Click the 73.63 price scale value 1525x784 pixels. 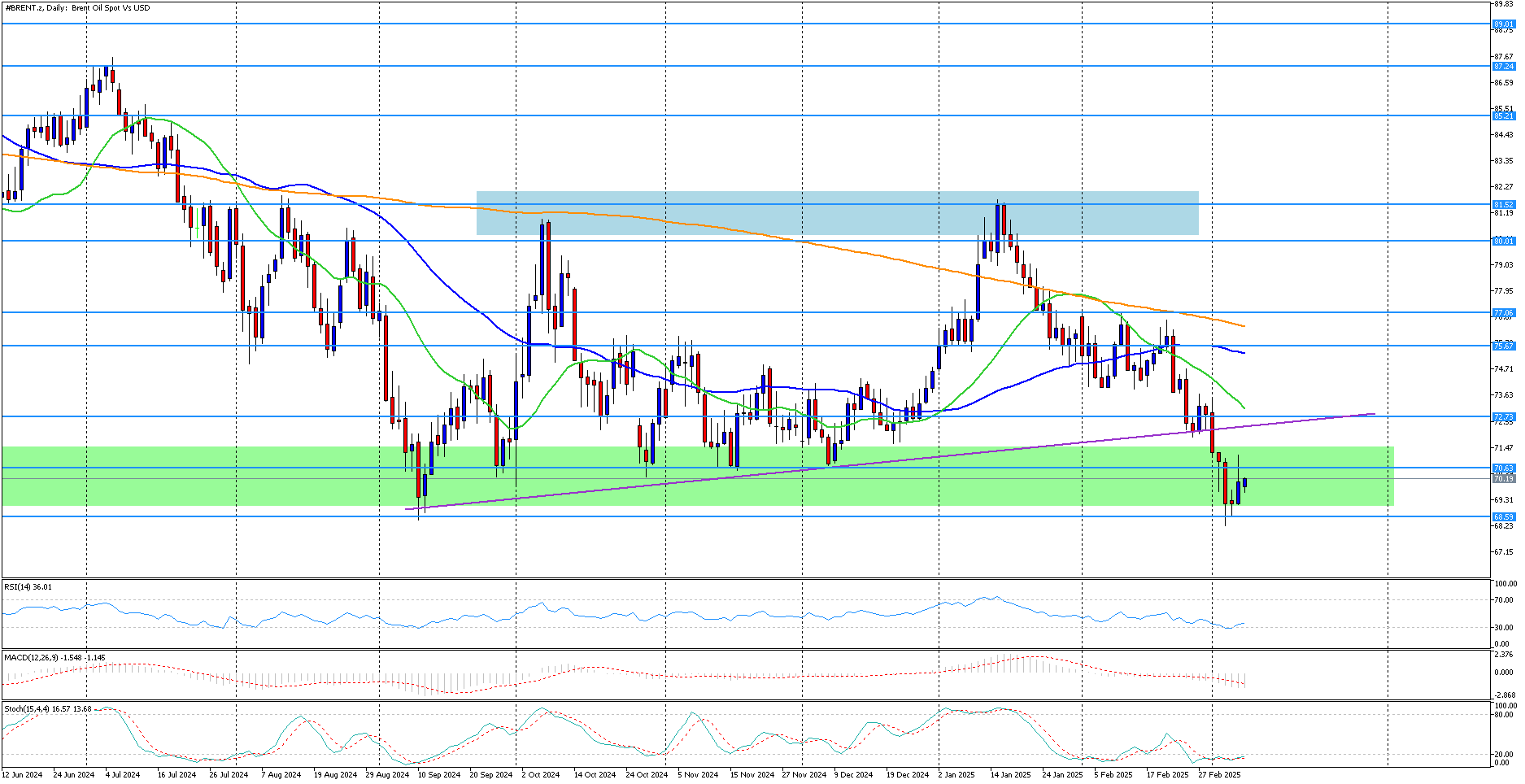coord(1504,394)
